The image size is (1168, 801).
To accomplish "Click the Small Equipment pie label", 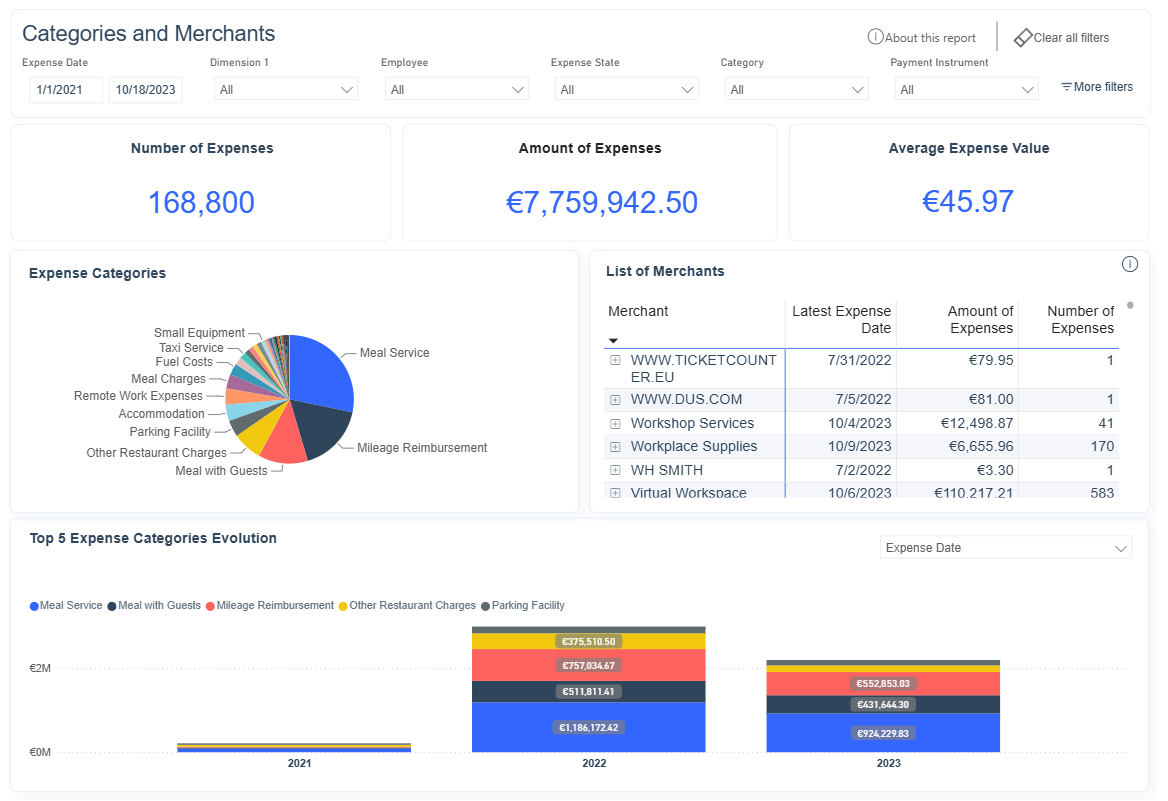I will coord(199,333).
